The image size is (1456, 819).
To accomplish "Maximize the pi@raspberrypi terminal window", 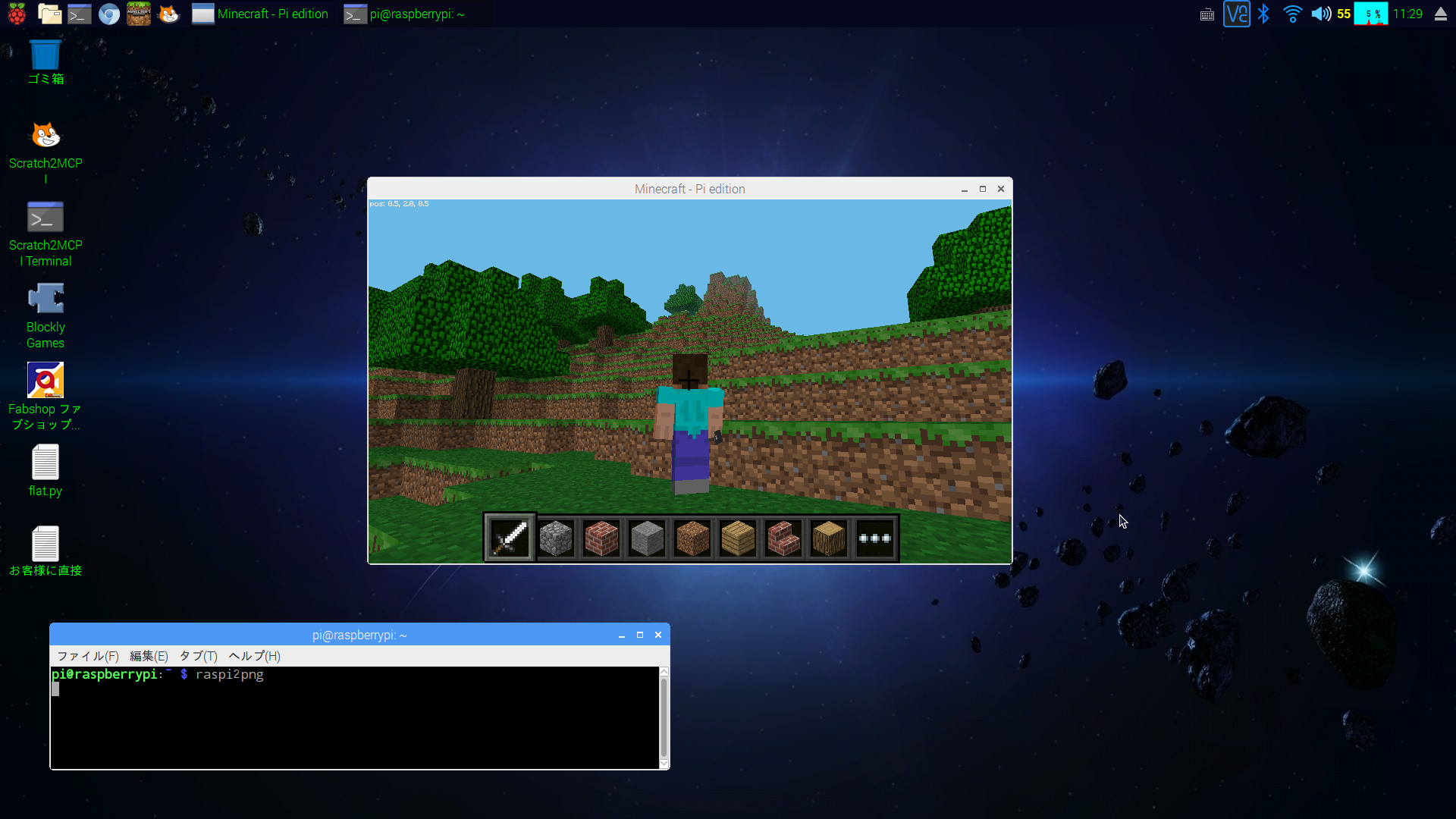I will (640, 635).
